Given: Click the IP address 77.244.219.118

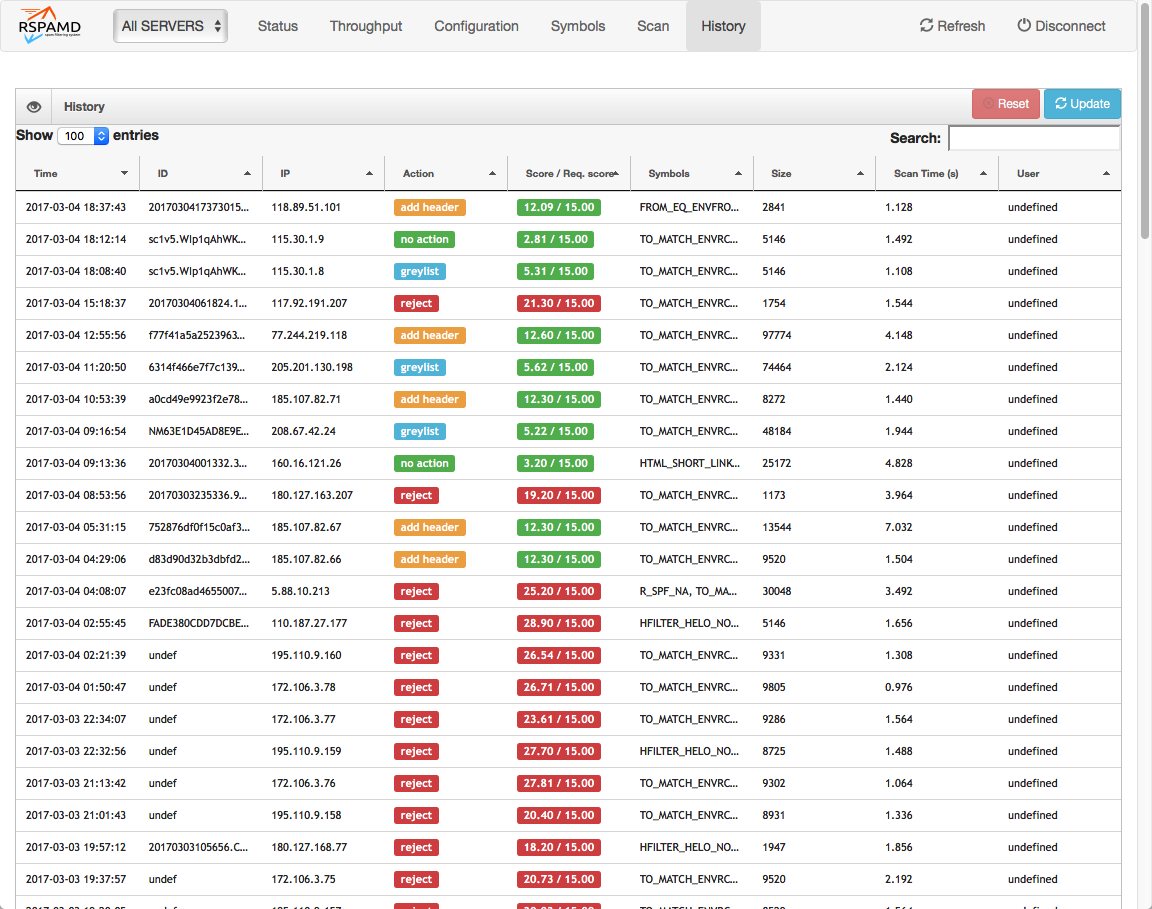Looking at the screenshot, I should pyautogui.click(x=309, y=335).
